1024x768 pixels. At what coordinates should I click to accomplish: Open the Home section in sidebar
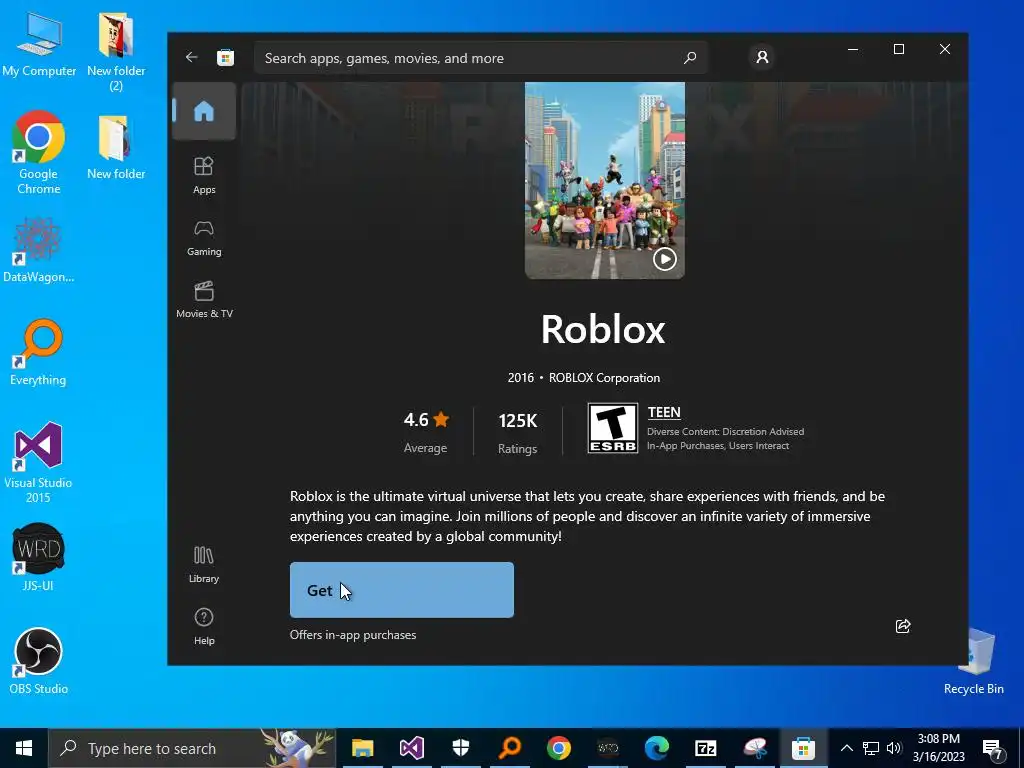coord(204,111)
